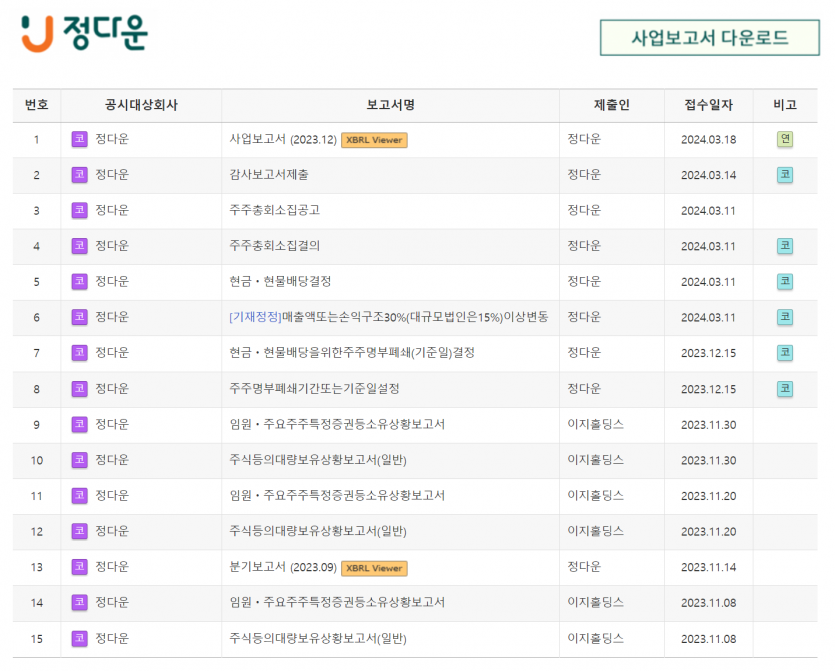Image resolution: width=835 pixels, height=671 pixels.
Task: Click purple 코 market icon in row 1
Action: 79,140
